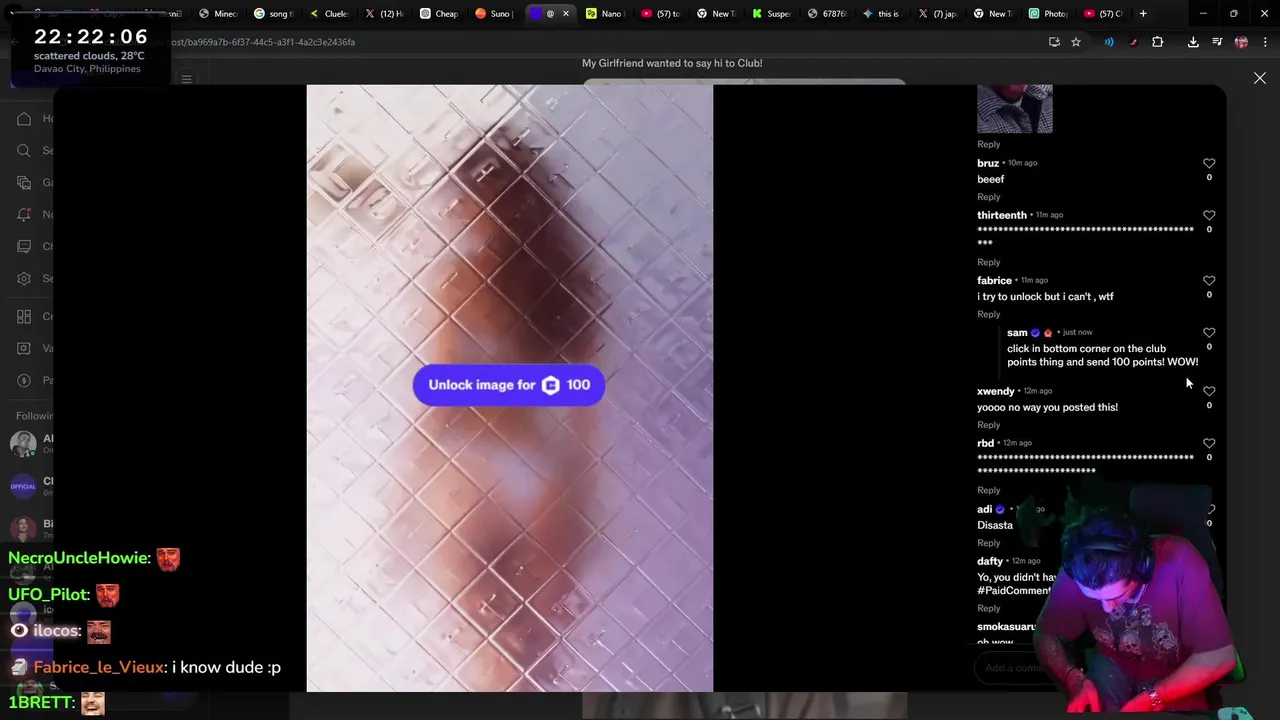The height and width of the screenshot is (720, 1280).
Task: Like xwendy's comment with the heart
Action: click(1209, 391)
